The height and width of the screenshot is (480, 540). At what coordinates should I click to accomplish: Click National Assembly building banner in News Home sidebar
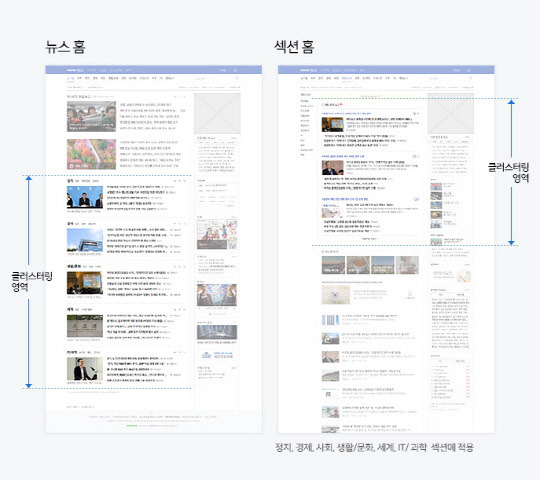tap(217, 355)
